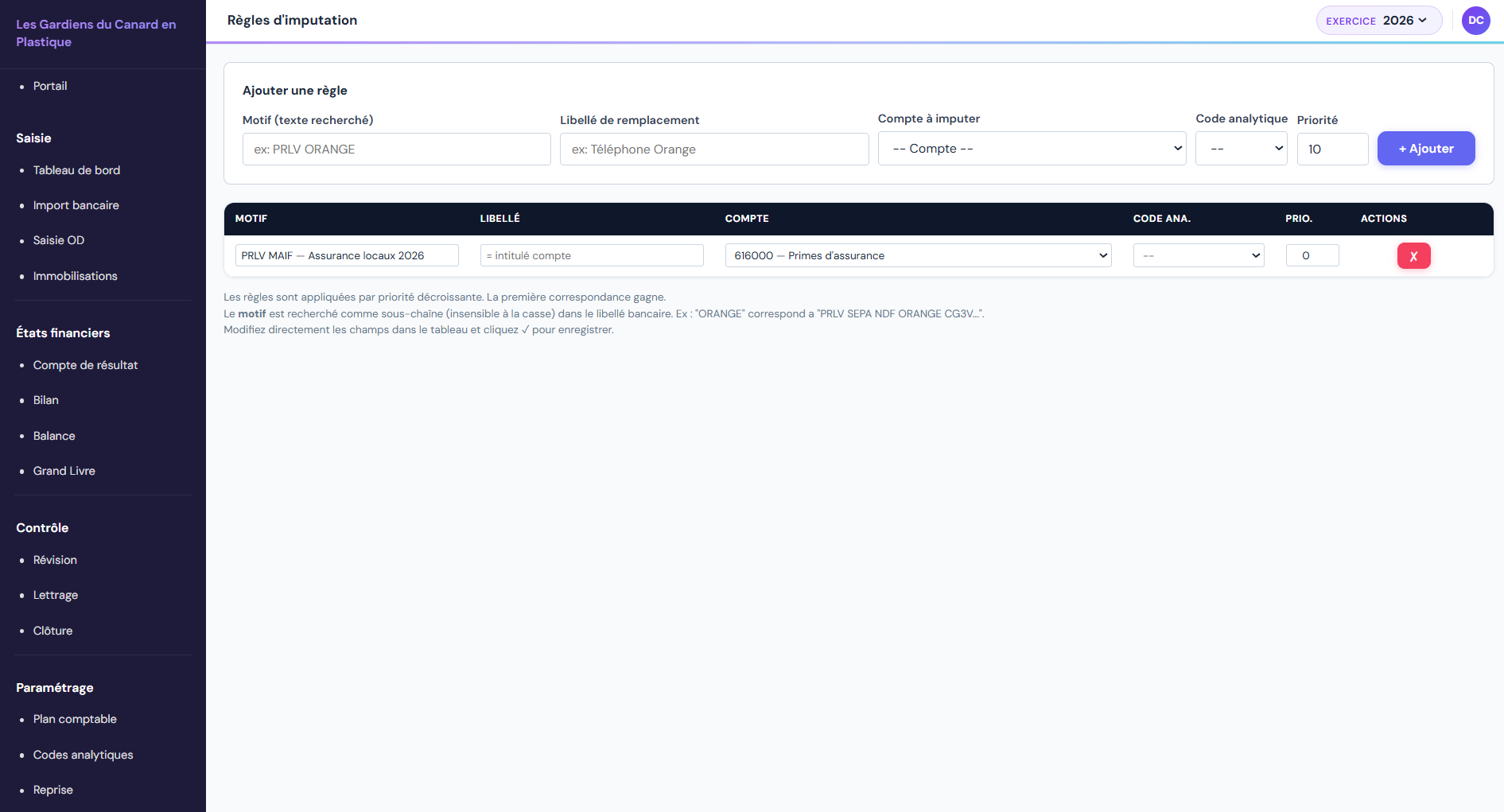
Task: Focus the Motif (texte recherché) field
Action: (x=396, y=150)
